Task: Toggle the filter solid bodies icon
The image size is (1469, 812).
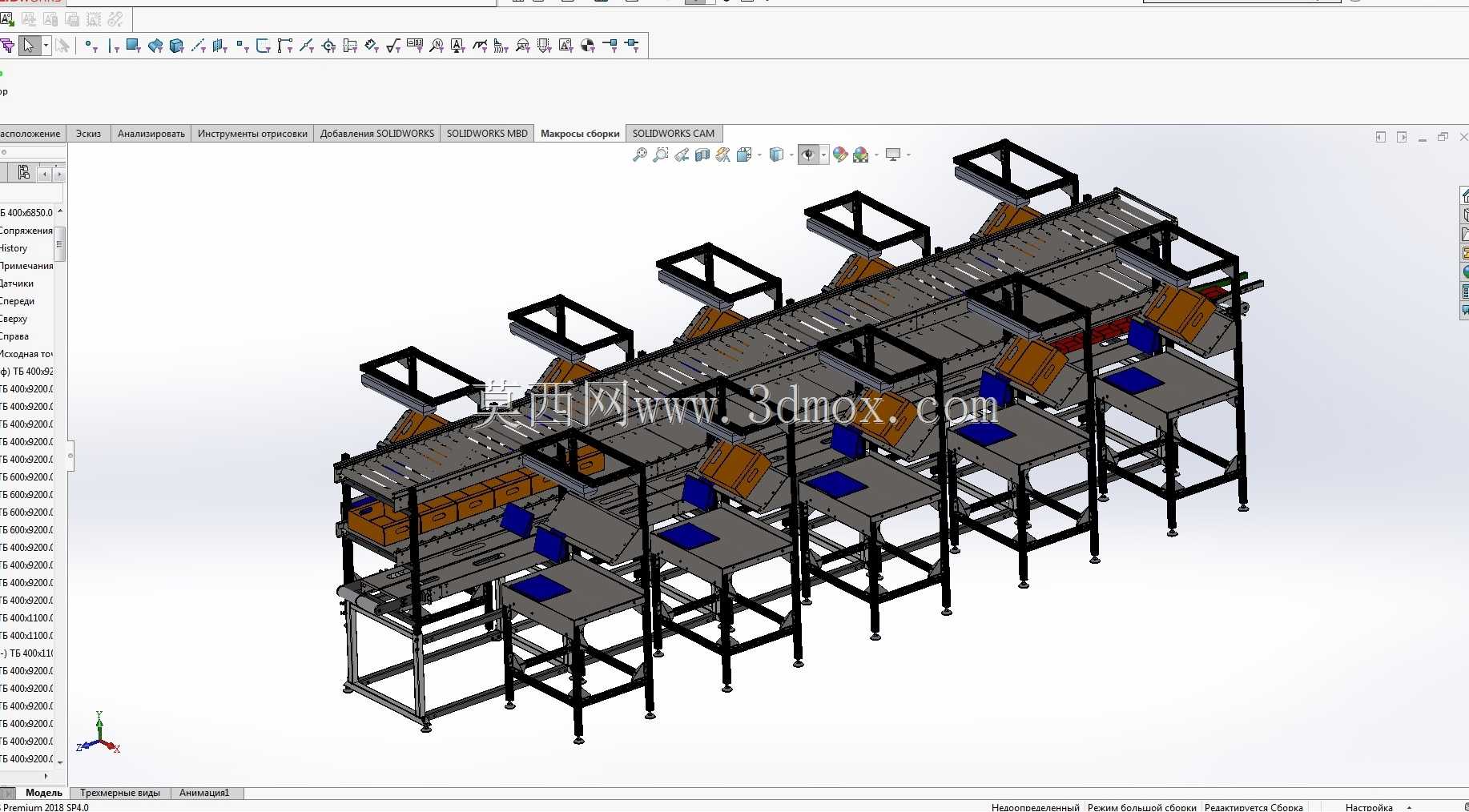Action: 177,46
